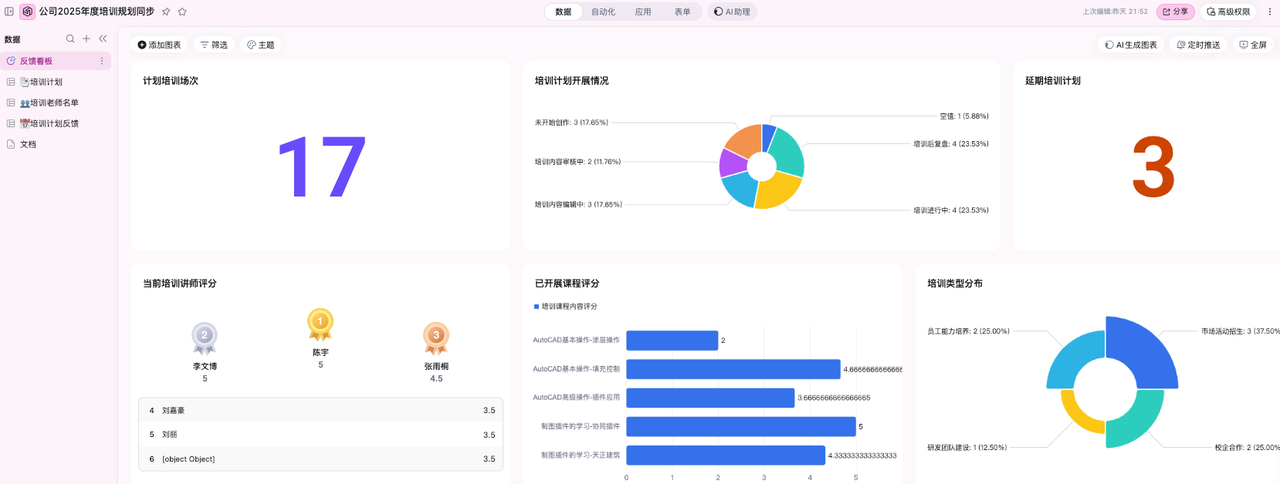
Task: Collapse the sidebar using double chevron
Action: point(102,39)
